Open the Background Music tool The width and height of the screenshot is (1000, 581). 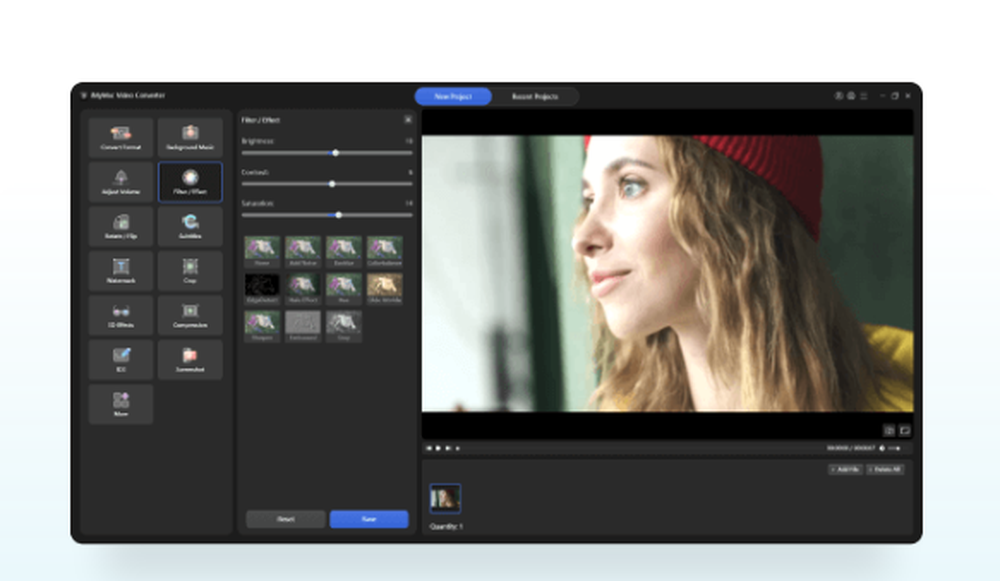click(190, 137)
